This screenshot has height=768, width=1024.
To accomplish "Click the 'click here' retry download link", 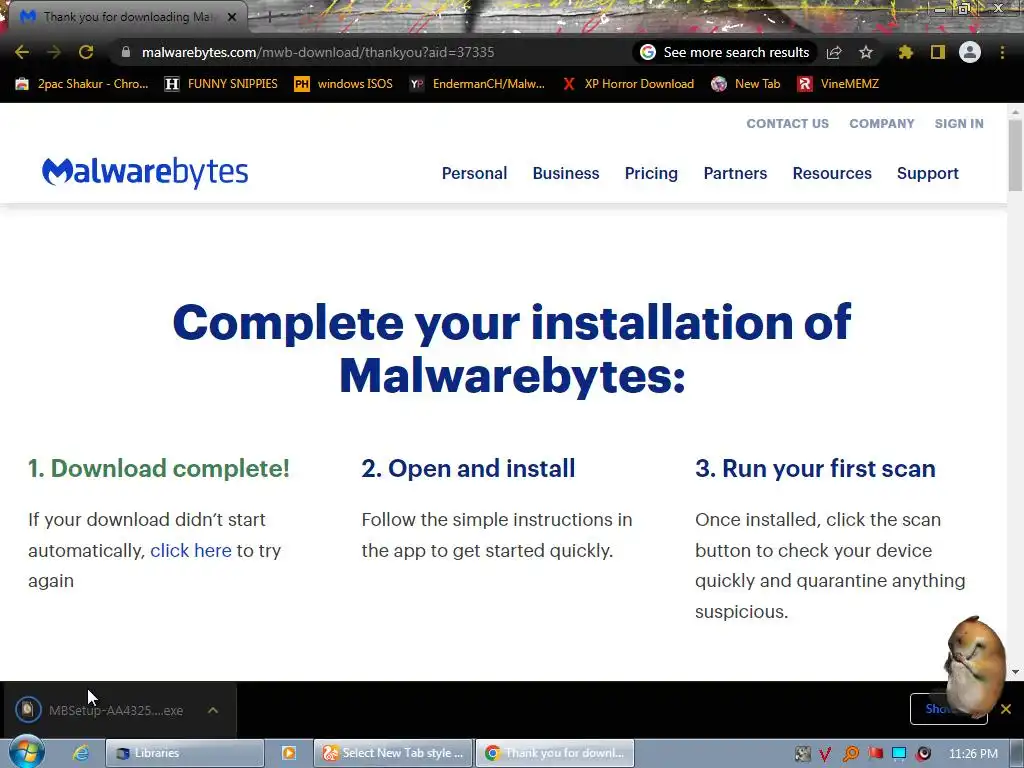I will 191,551.
